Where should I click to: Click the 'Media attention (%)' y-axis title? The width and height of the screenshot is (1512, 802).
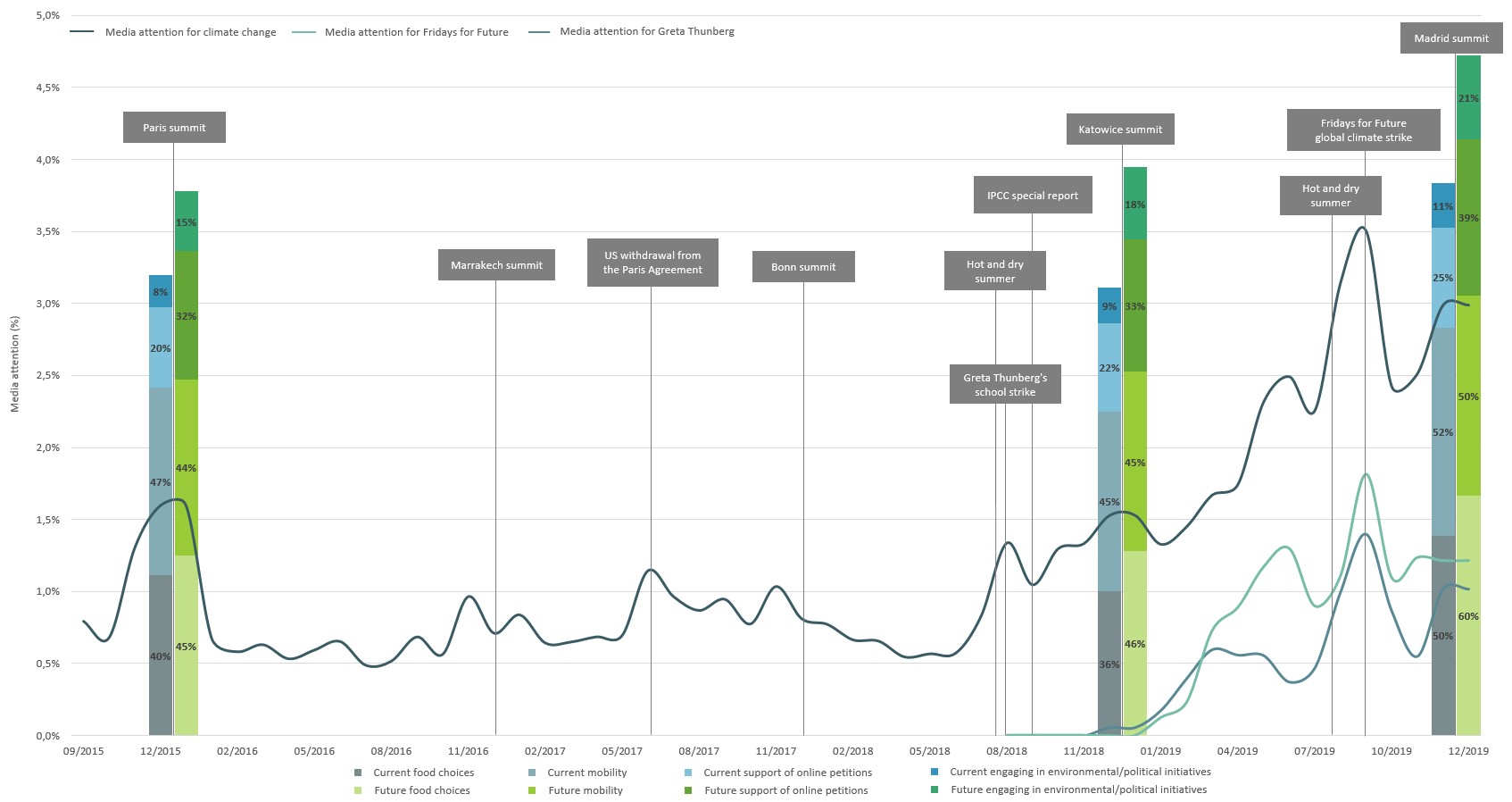14,363
